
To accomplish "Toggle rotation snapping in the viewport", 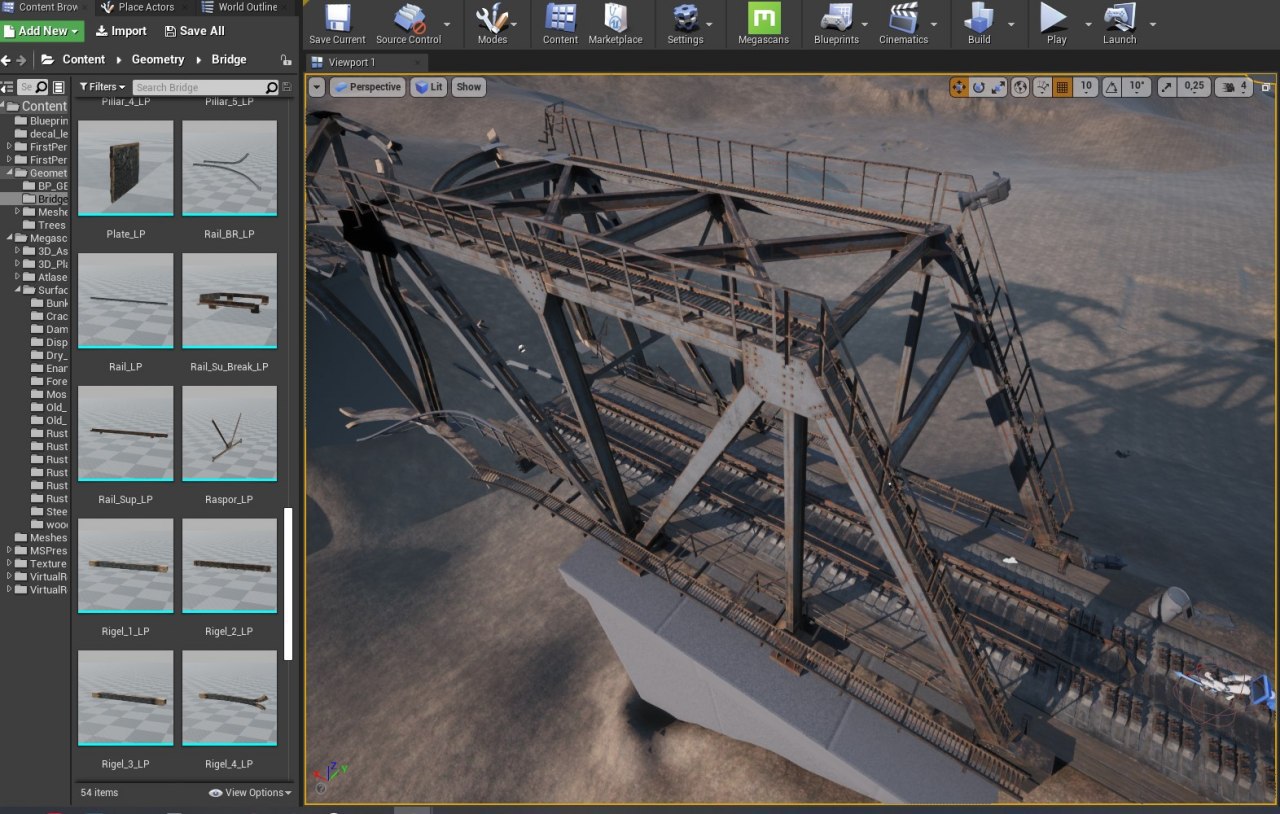I will pyautogui.click(x=1111, y=87).
